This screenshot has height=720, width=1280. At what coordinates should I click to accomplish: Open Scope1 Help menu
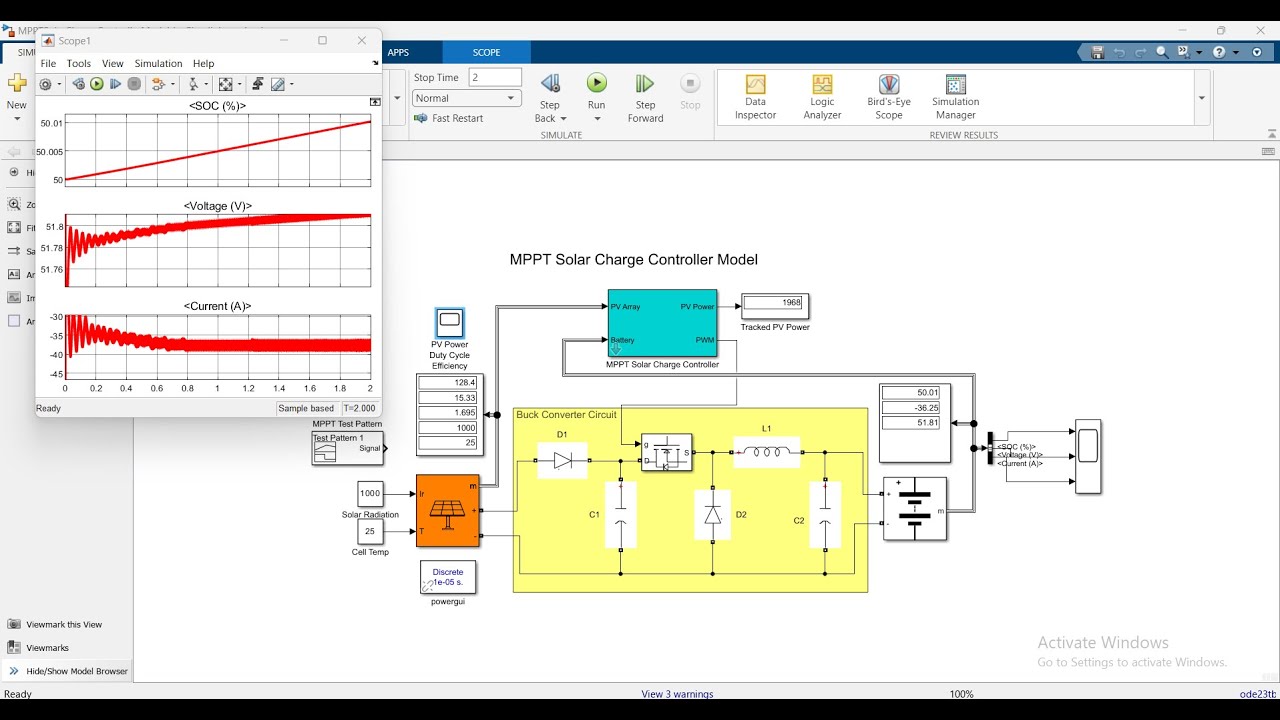click(203, 63)
